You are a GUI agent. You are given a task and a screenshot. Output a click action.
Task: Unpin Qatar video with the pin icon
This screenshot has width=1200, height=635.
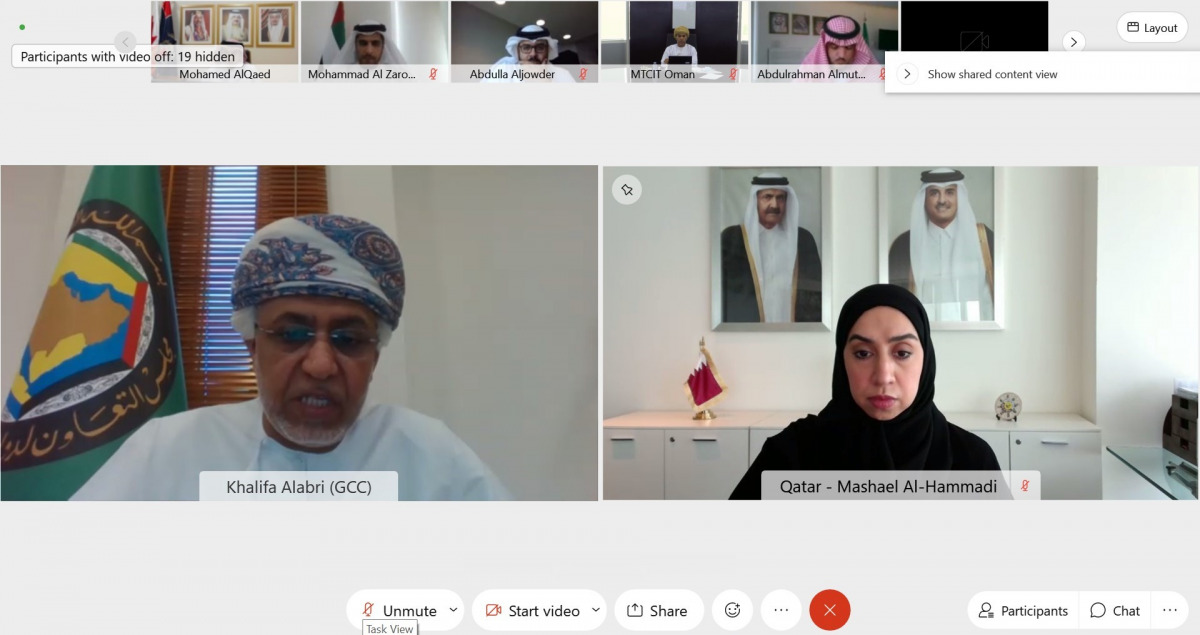pyautogui.click(x=627, y=190)
